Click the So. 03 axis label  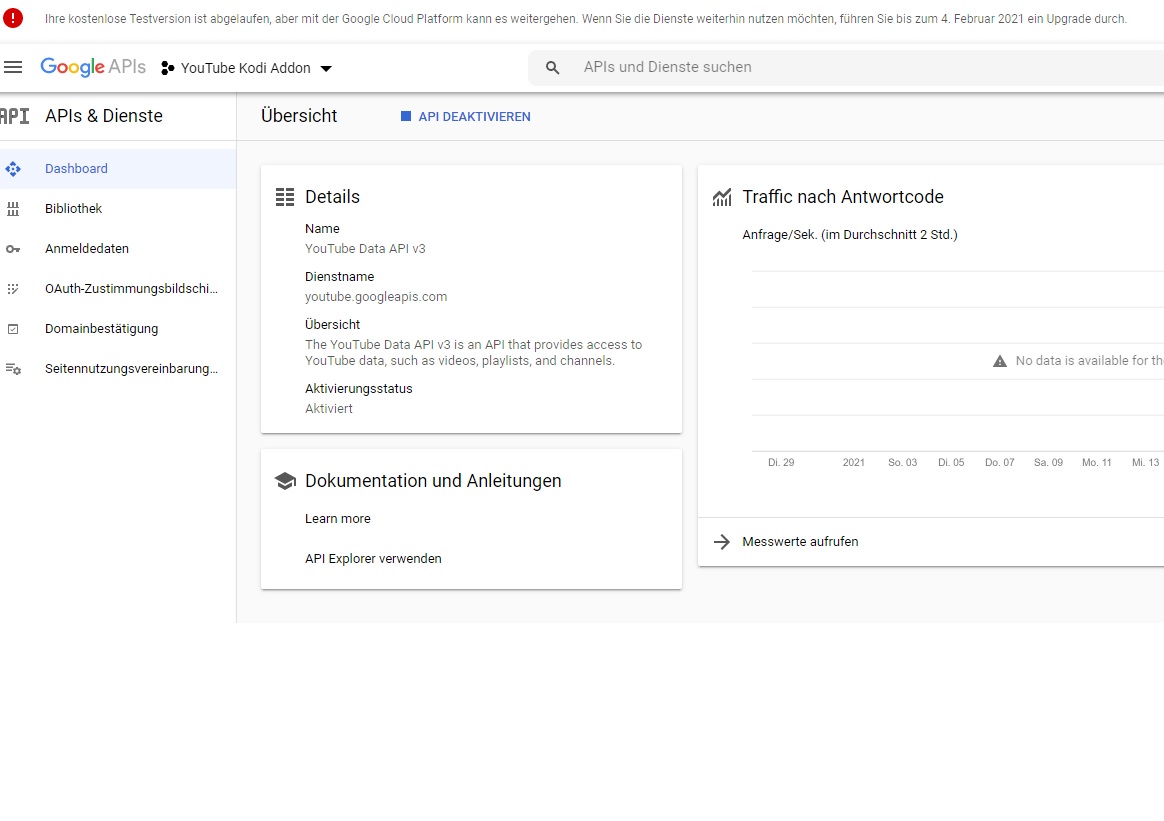click(x=903, y=462)
